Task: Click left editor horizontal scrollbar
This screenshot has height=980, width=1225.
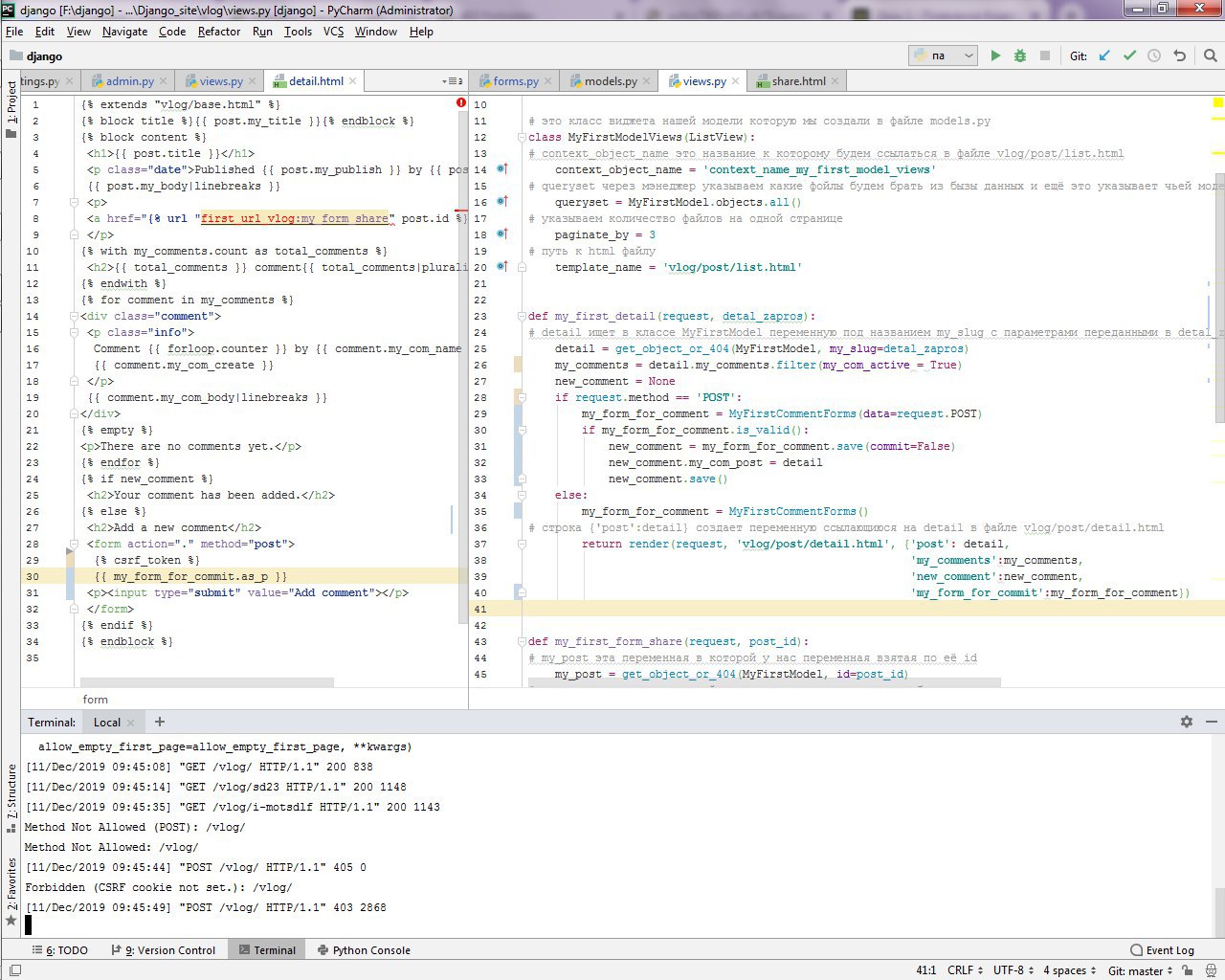Action: [x=207, y=682]
